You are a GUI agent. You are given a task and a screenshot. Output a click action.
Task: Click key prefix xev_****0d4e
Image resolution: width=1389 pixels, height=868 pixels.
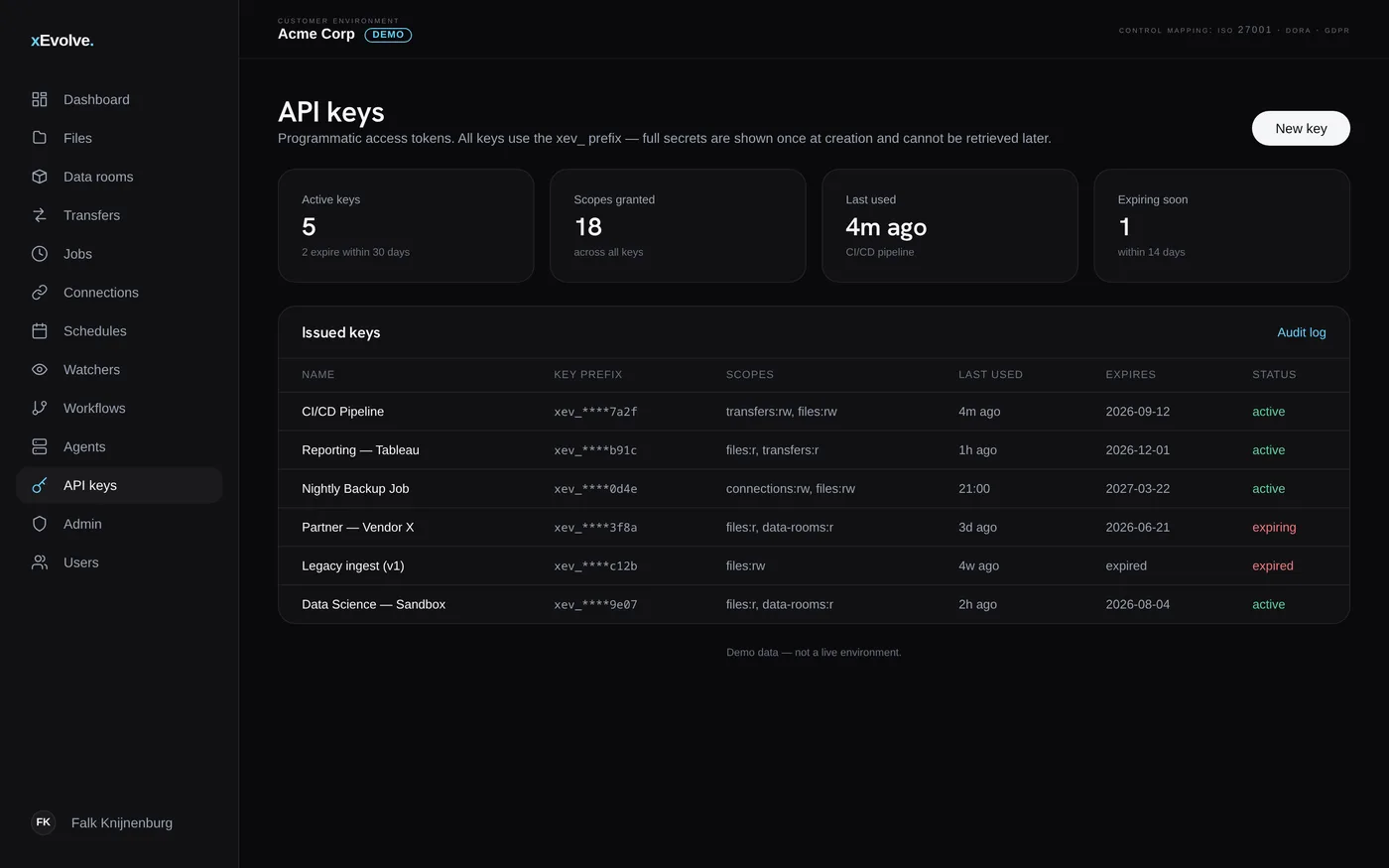pyautogui.click(x=595, y=489)
